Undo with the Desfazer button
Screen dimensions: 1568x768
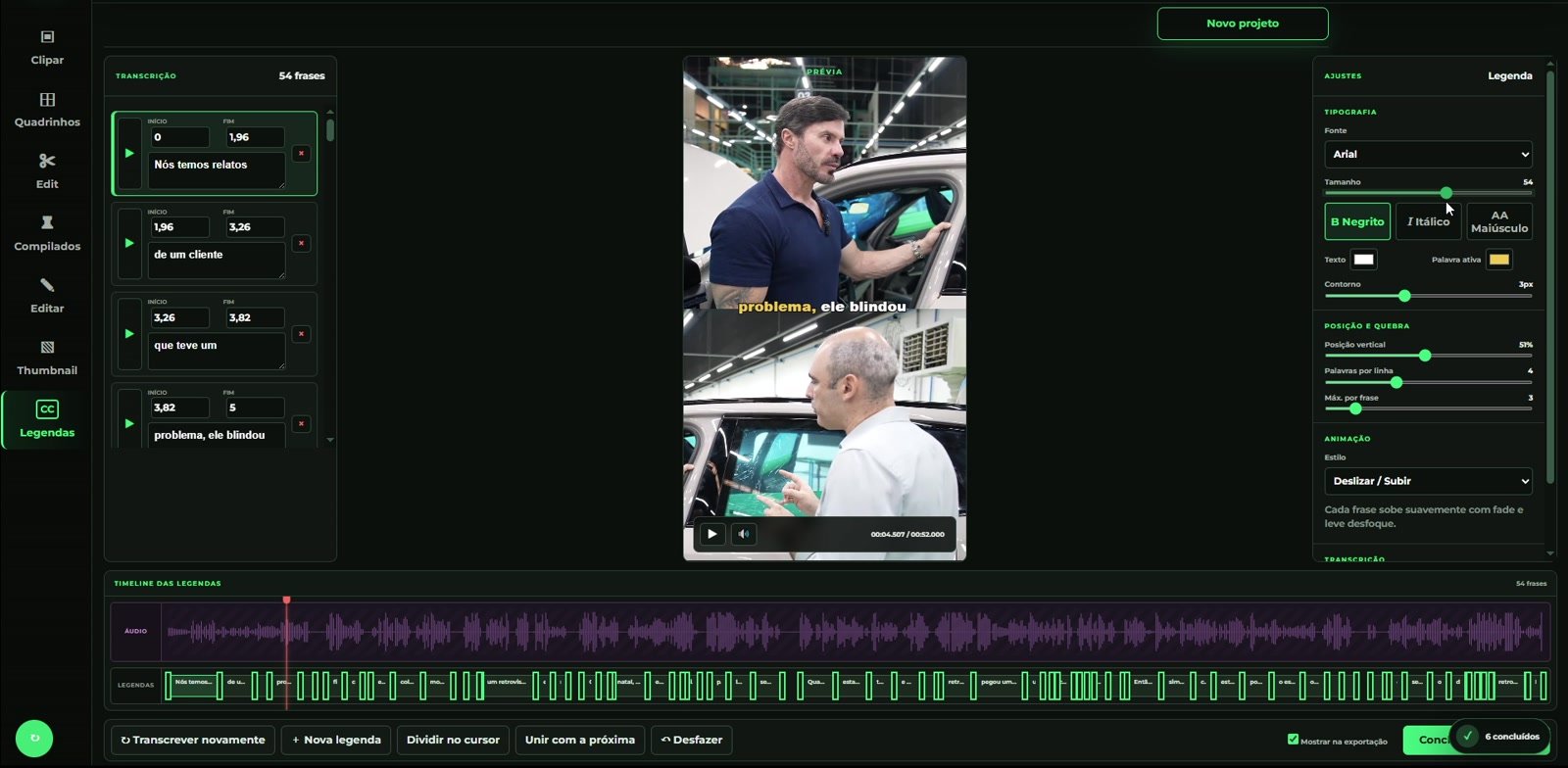point(692,740)
